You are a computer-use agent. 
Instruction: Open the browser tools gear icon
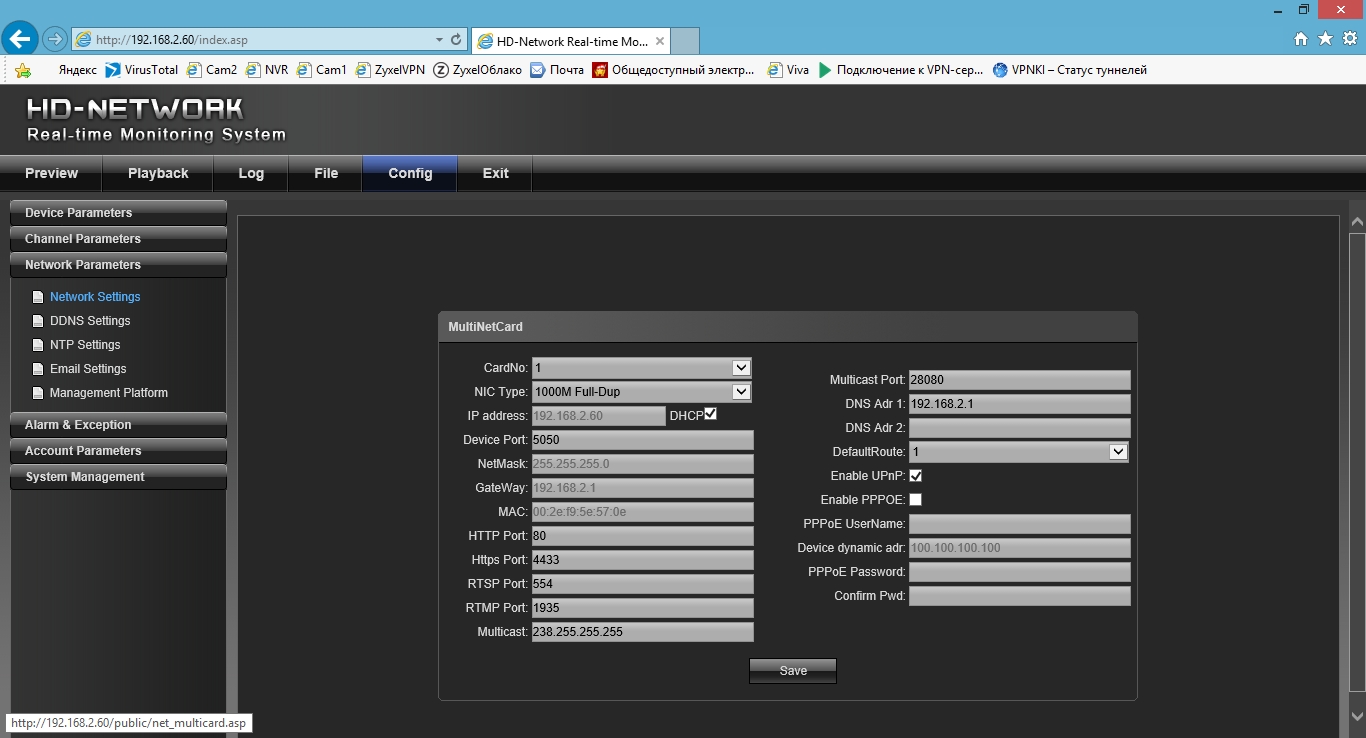(1349, 39)
